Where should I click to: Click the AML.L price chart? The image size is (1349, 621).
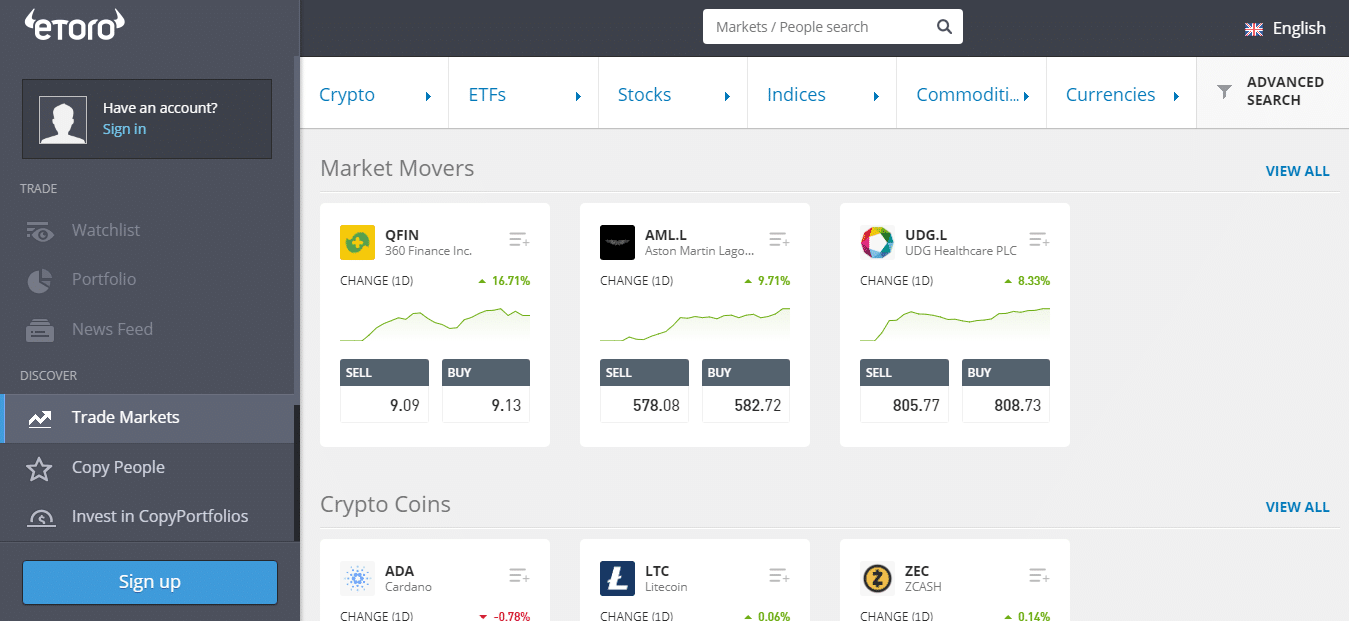[695, 323]
